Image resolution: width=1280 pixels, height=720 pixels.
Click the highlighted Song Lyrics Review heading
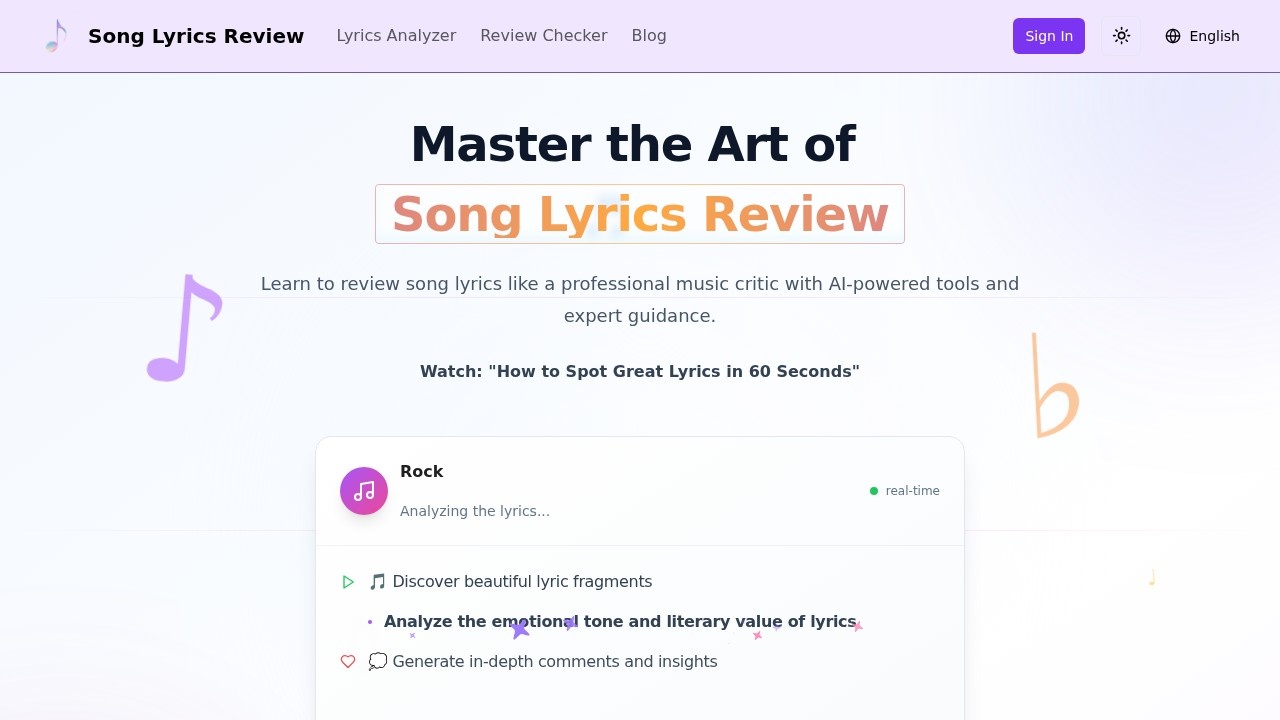[640, 214]
